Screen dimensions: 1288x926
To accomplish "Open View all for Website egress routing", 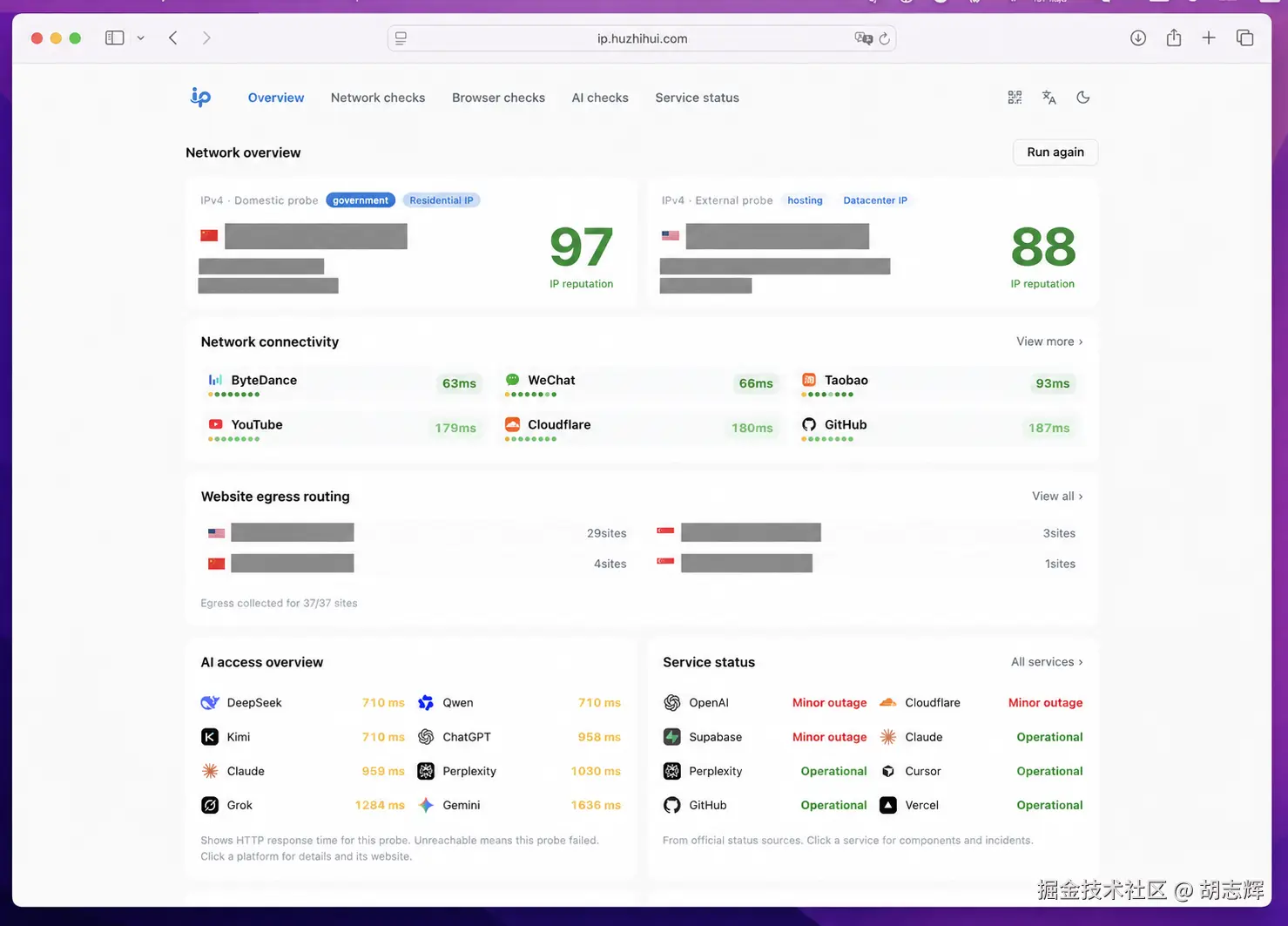I will 1057,497.
